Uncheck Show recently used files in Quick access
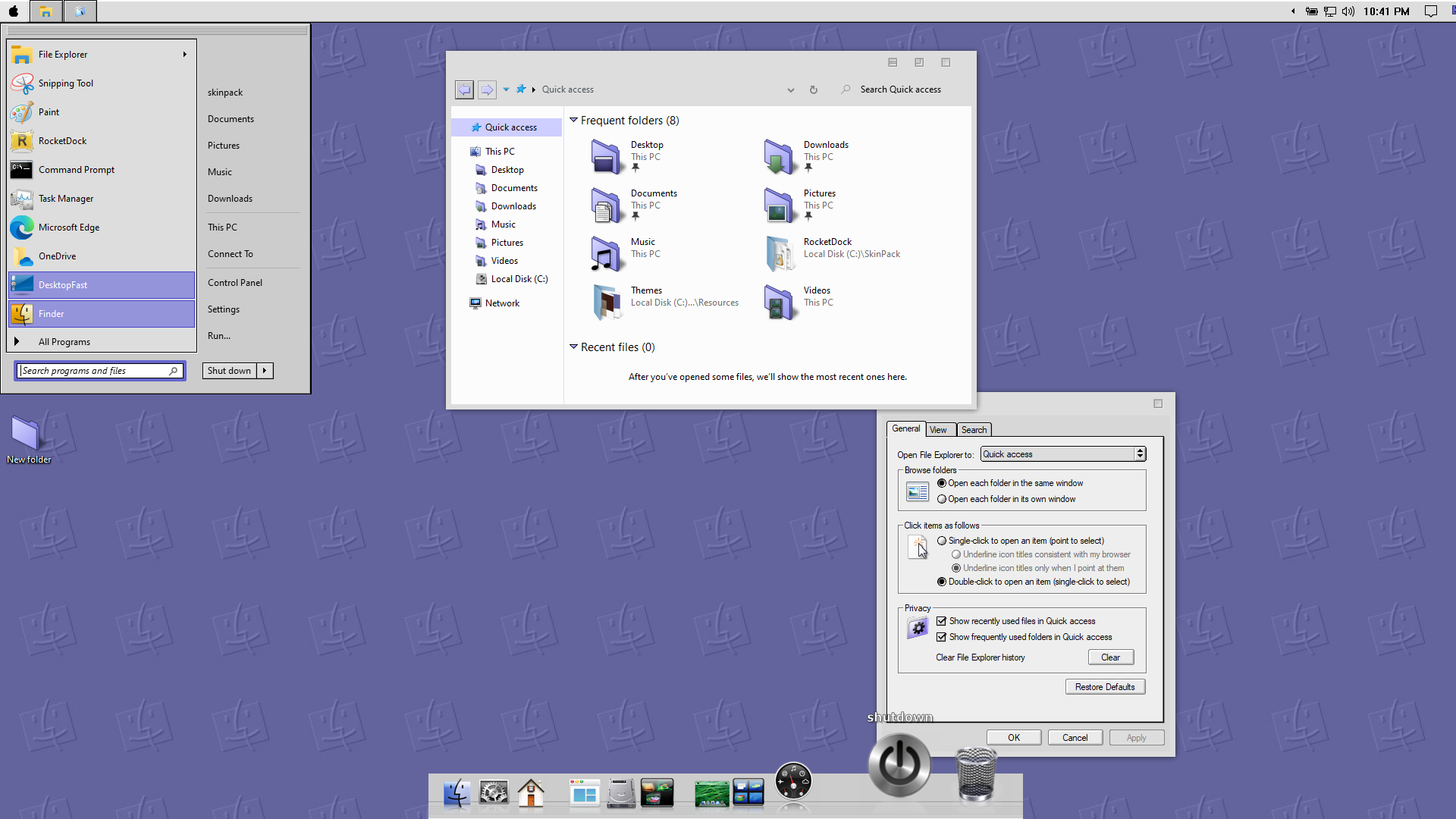The width and height of the screenshot is (1456, 819). tap(942, 621)
